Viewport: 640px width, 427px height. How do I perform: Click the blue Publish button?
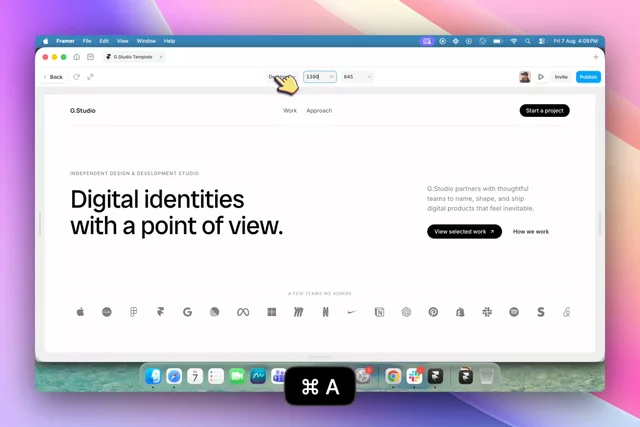click(x=588, y=77)
